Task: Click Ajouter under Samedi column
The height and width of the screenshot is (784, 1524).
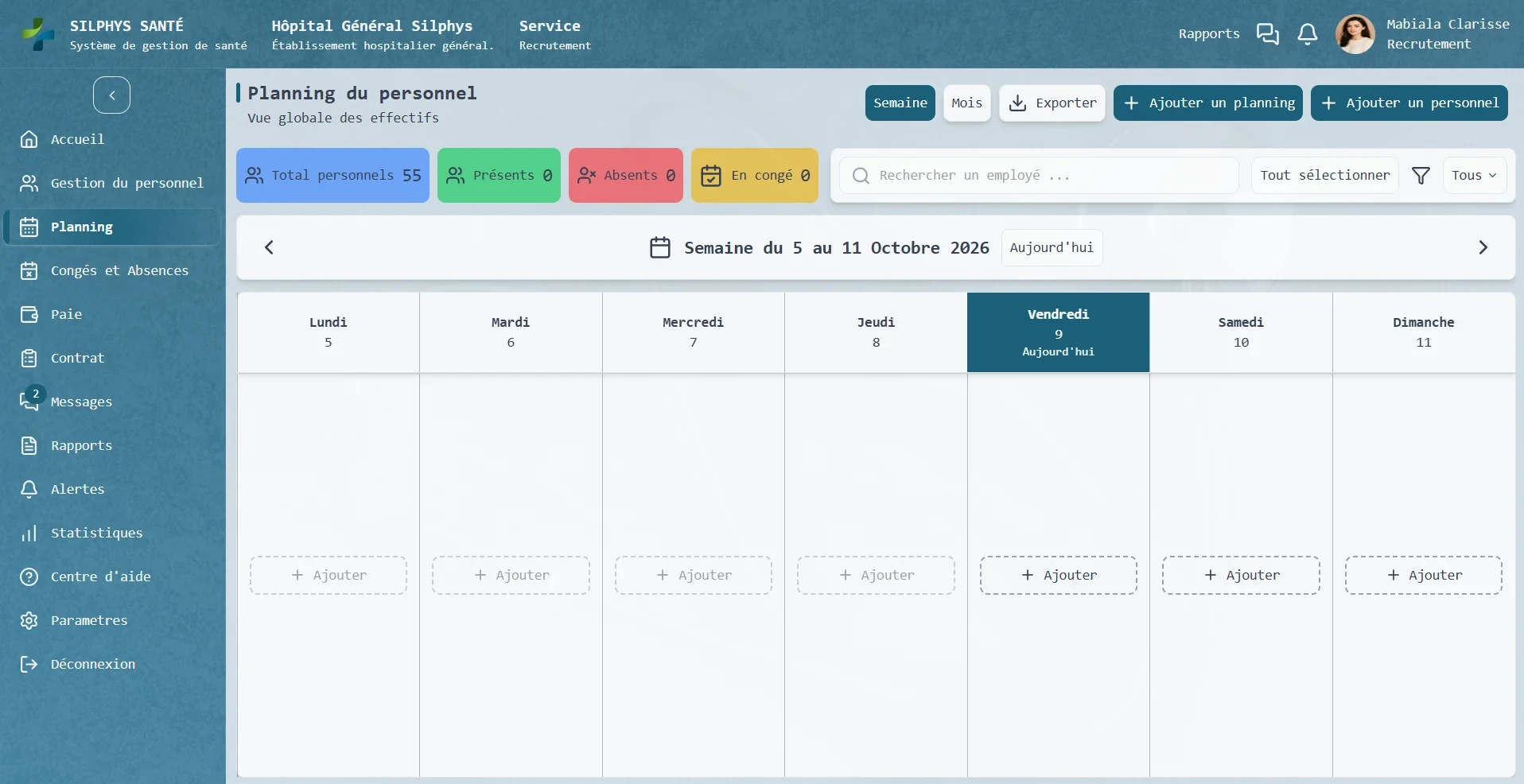Action: point(1241,575)
